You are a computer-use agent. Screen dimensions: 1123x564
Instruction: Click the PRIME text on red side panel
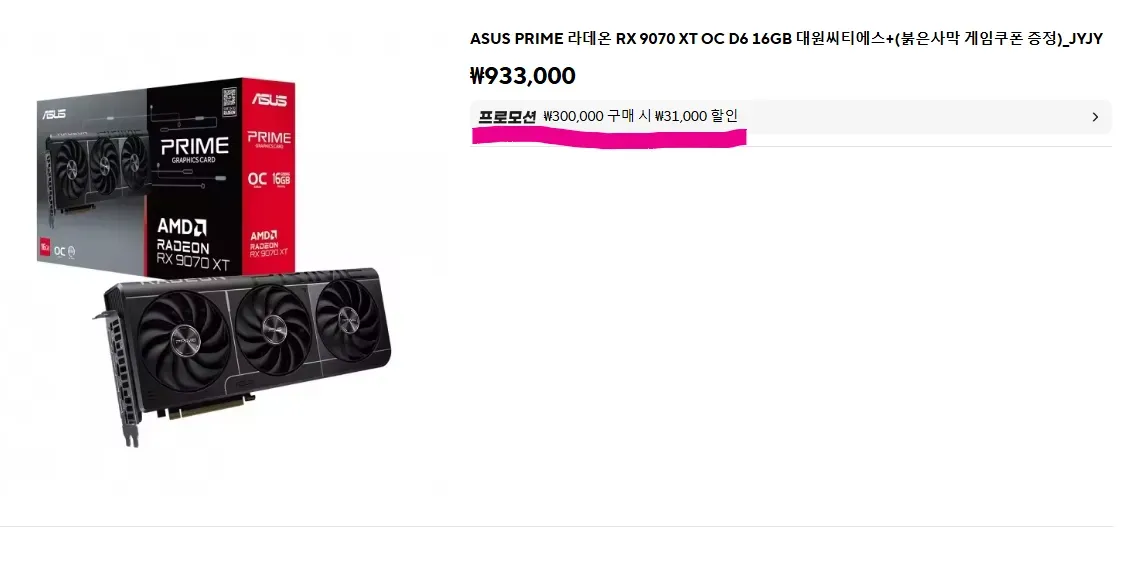[x=269, y=138]
